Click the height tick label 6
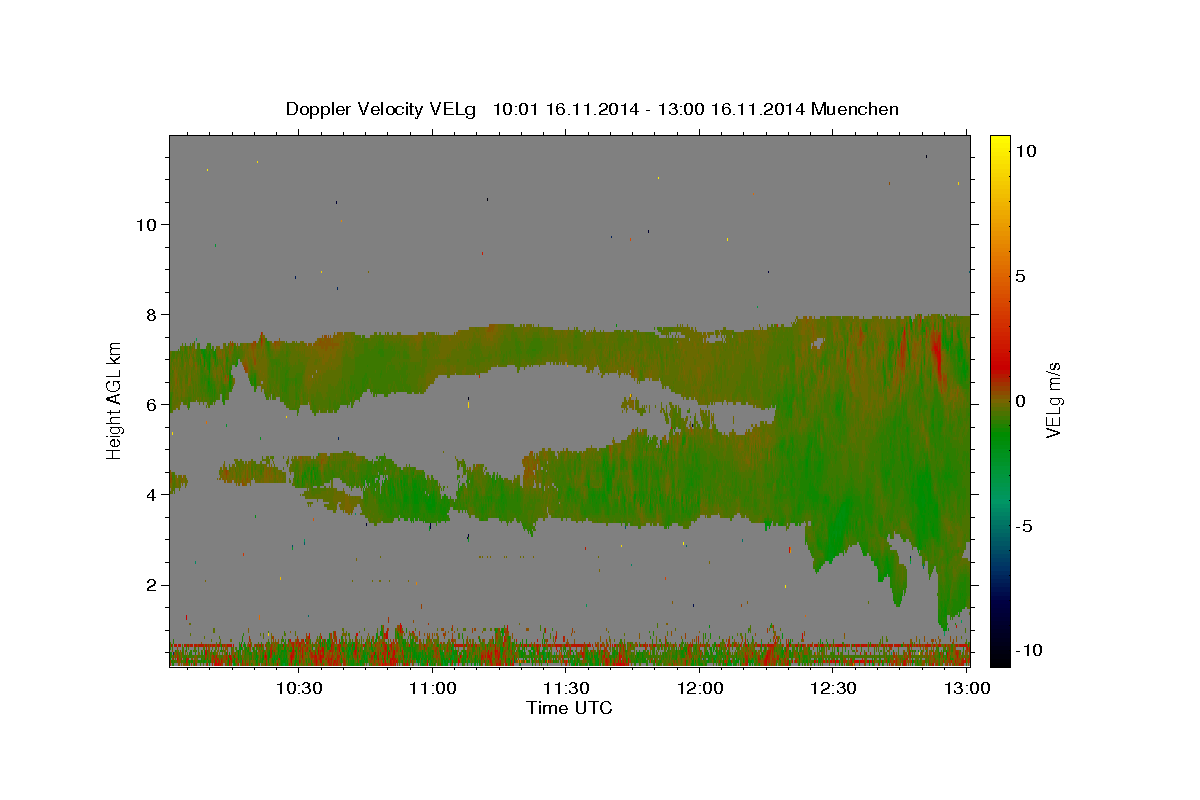 tap(150, 404)
